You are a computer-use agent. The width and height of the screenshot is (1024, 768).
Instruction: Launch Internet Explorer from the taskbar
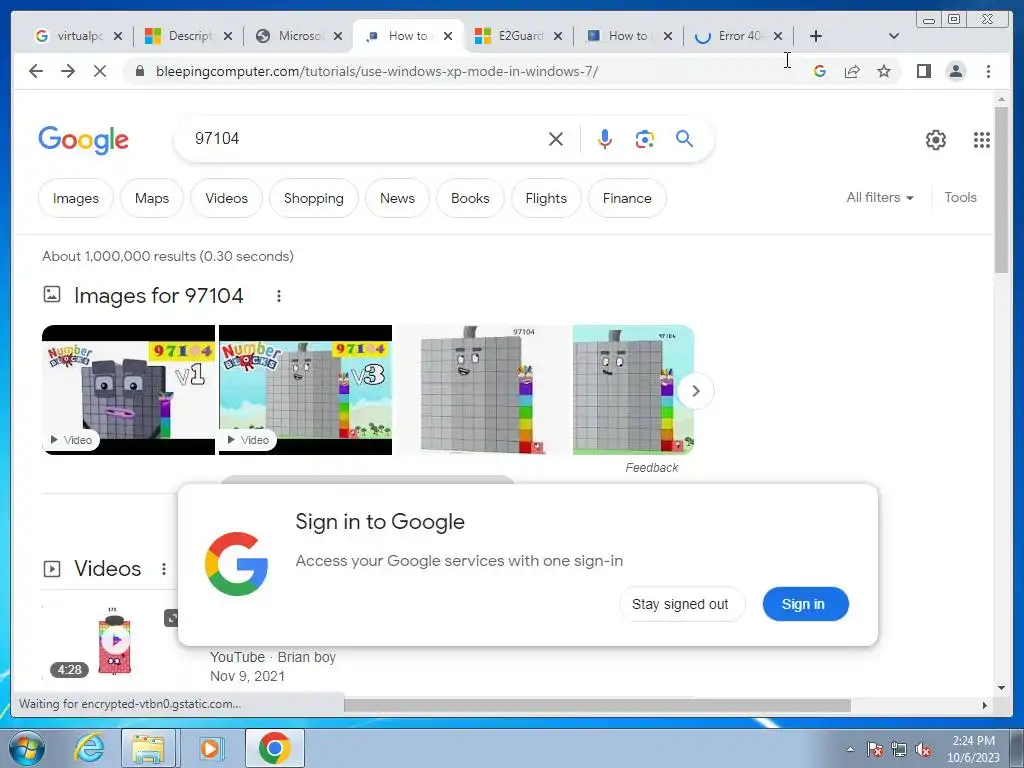point(89,749)
